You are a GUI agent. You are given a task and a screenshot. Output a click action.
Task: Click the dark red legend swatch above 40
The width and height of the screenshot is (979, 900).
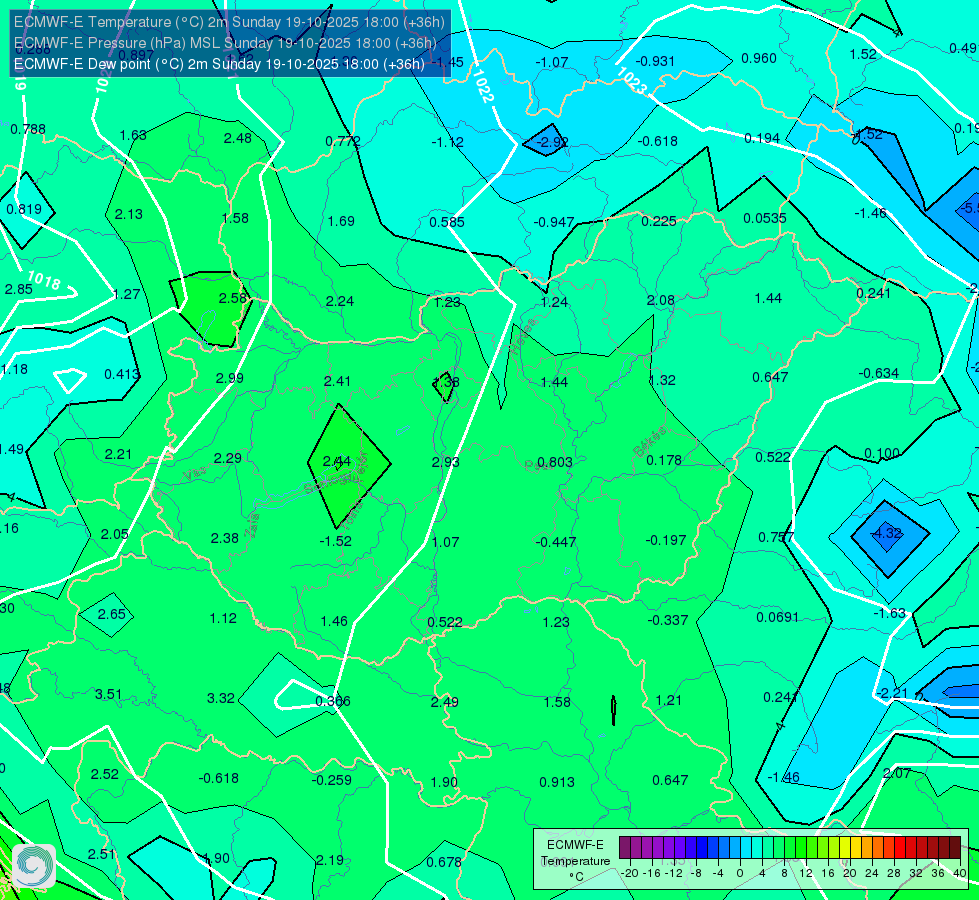pos(955,848)
